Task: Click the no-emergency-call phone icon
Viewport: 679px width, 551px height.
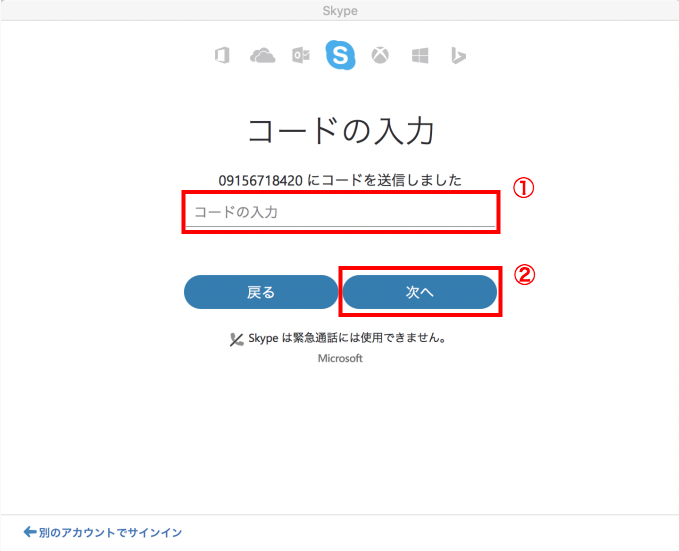Action: click(x=236, y=339)
